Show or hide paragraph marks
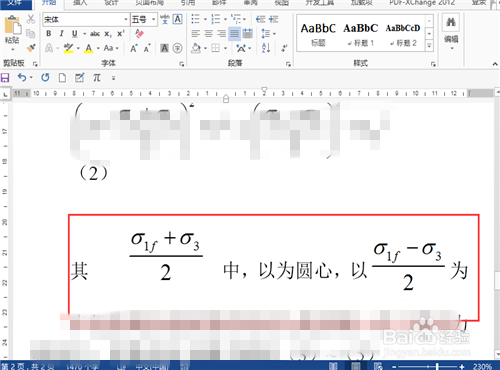The image size is (500, 370). (x=284, y=48)
